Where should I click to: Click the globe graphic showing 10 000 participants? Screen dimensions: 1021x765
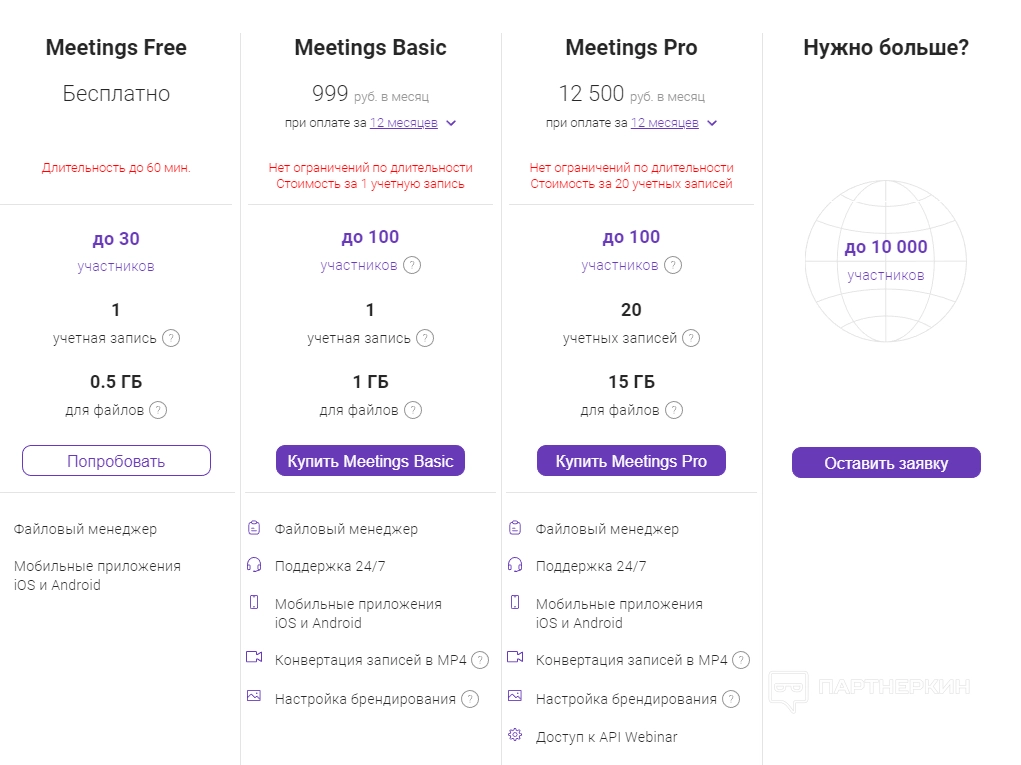(x=886, y=261)
